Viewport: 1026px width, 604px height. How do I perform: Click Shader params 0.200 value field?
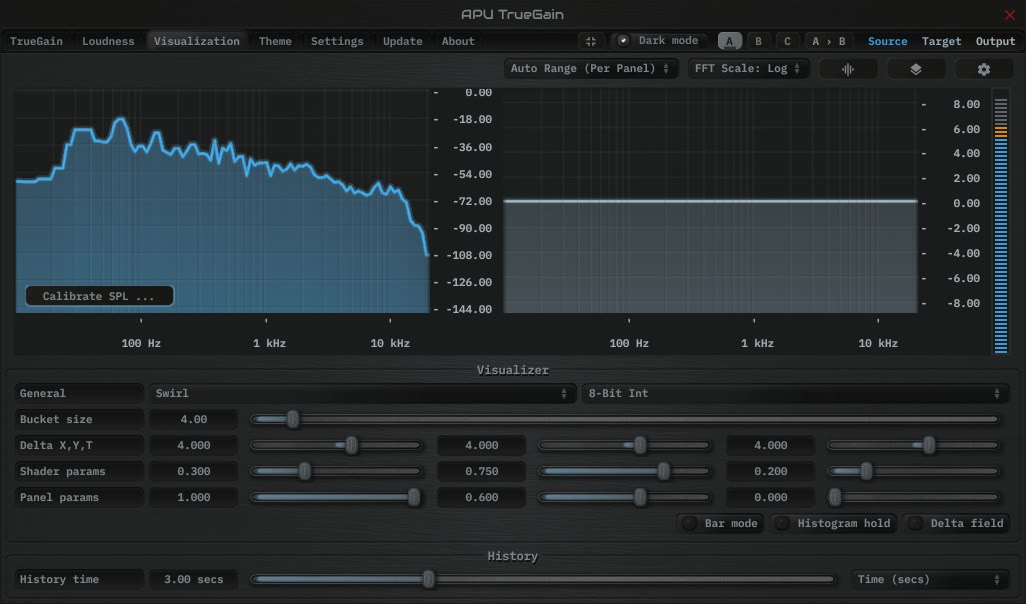[x=771, y=471]
